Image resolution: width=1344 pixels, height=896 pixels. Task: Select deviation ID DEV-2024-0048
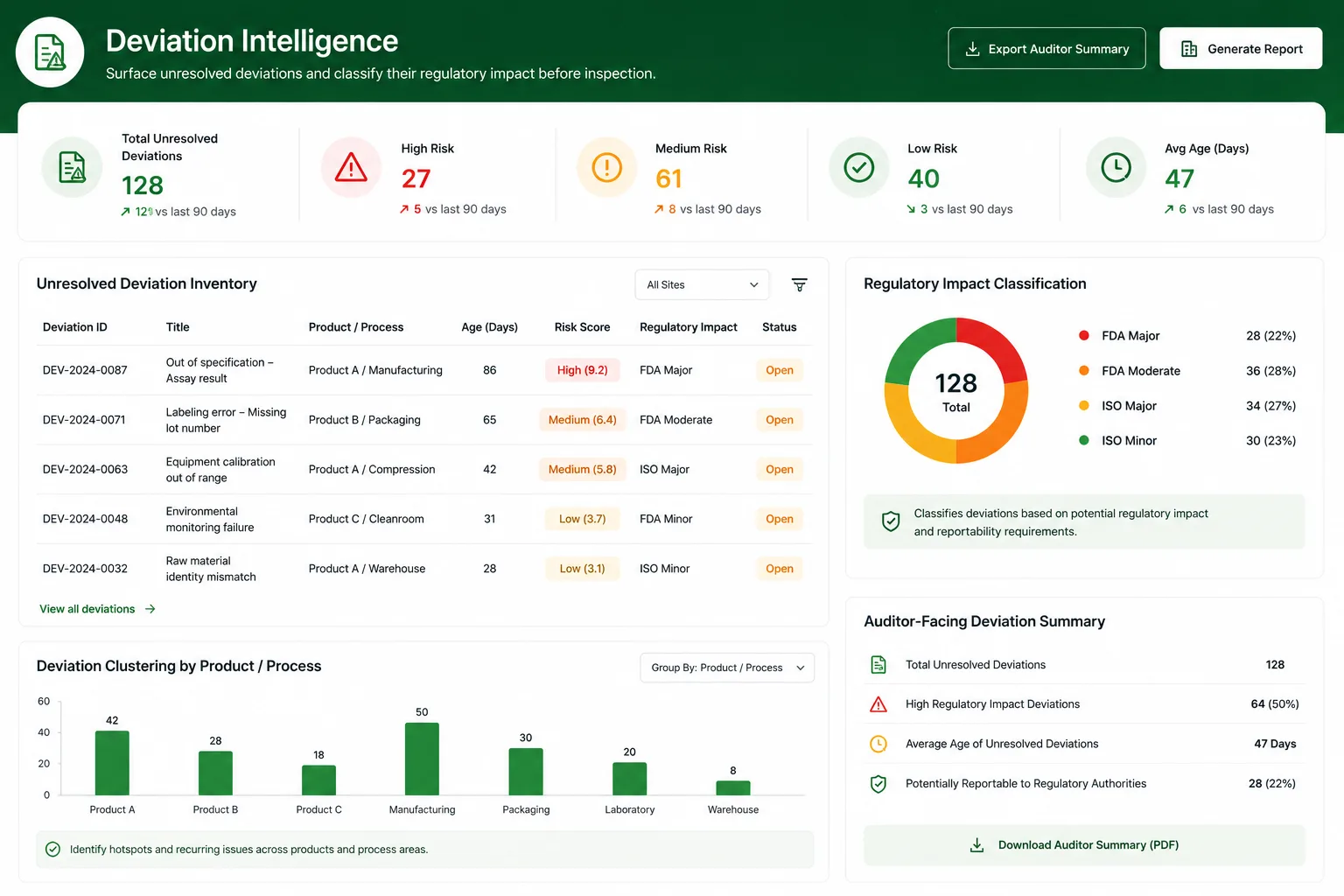pyautogui.click(x=85, y=519)
